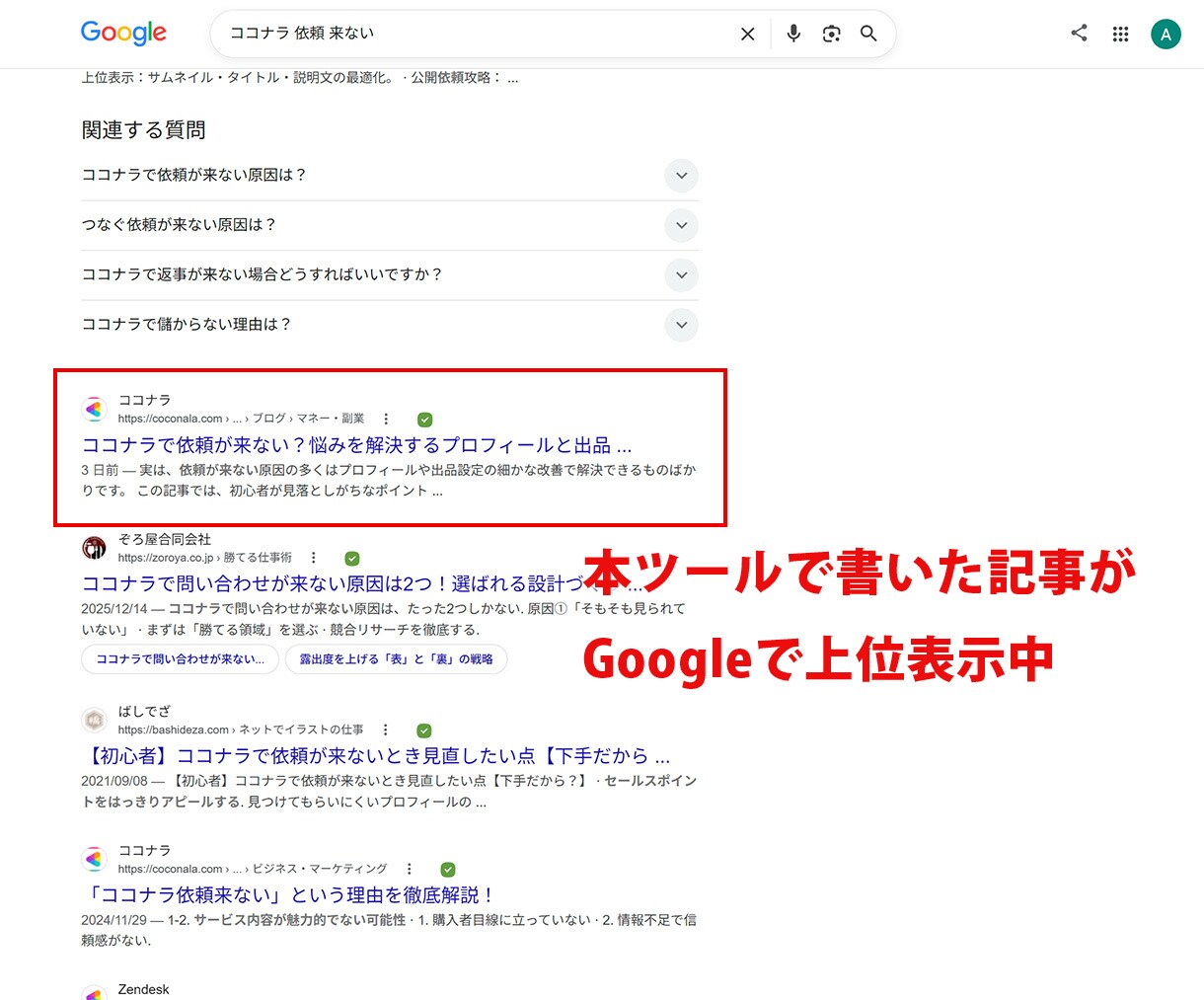This screenshot has height=1000, width=1204.
Task: Clear the search query with X icon
Action: click(x=748, y=34)
